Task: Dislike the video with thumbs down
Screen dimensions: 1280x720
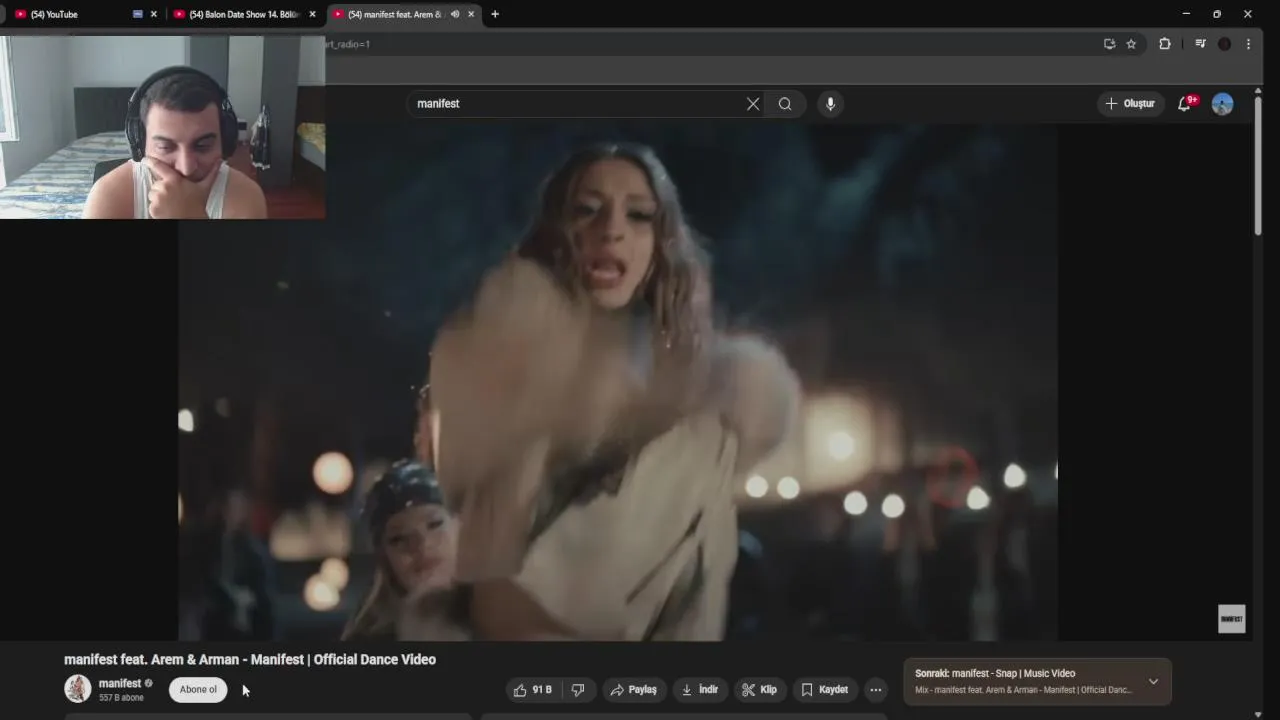Action: click(578, 690)
